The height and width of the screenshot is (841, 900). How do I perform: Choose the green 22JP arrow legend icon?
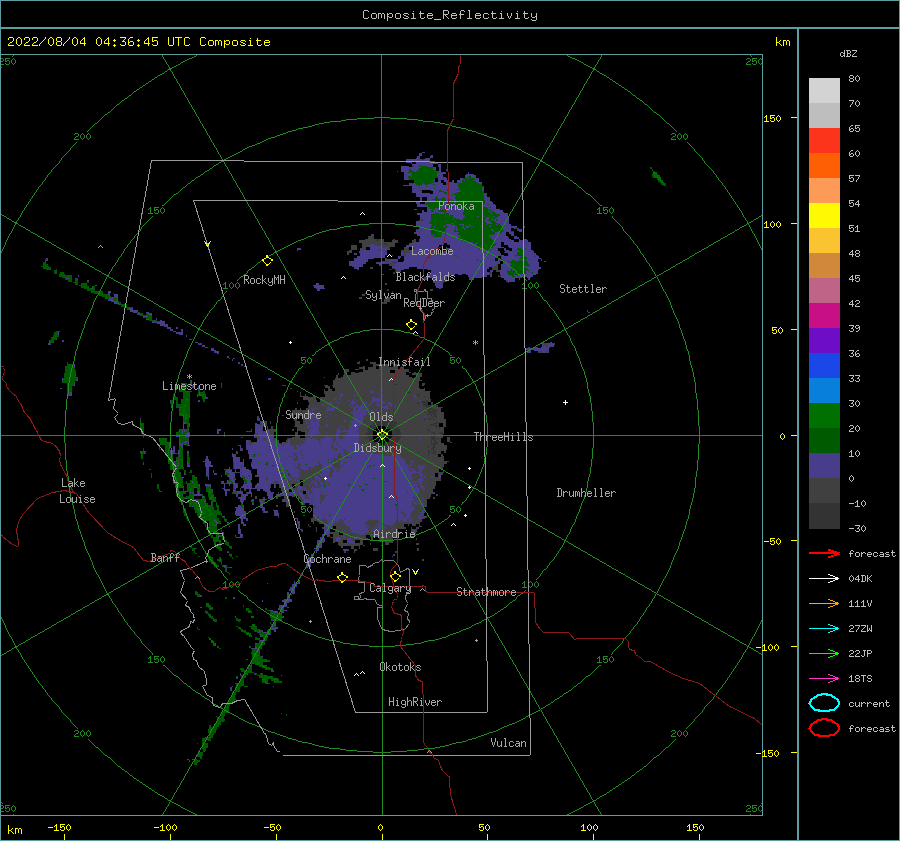[x=824, y=653]
